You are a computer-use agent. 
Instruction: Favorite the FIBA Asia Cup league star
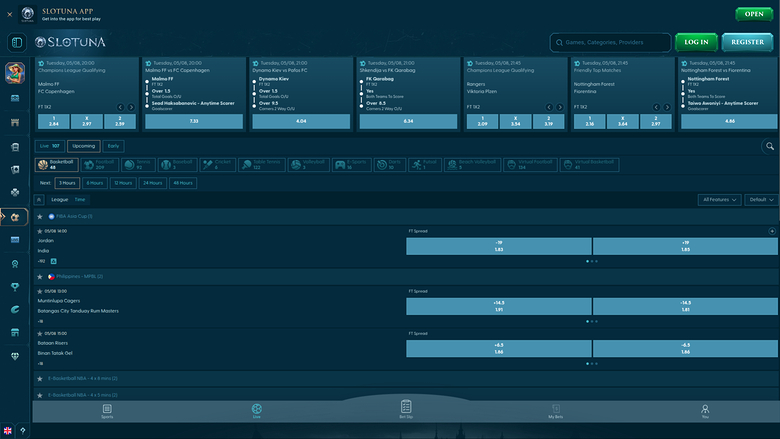[40, 216]
